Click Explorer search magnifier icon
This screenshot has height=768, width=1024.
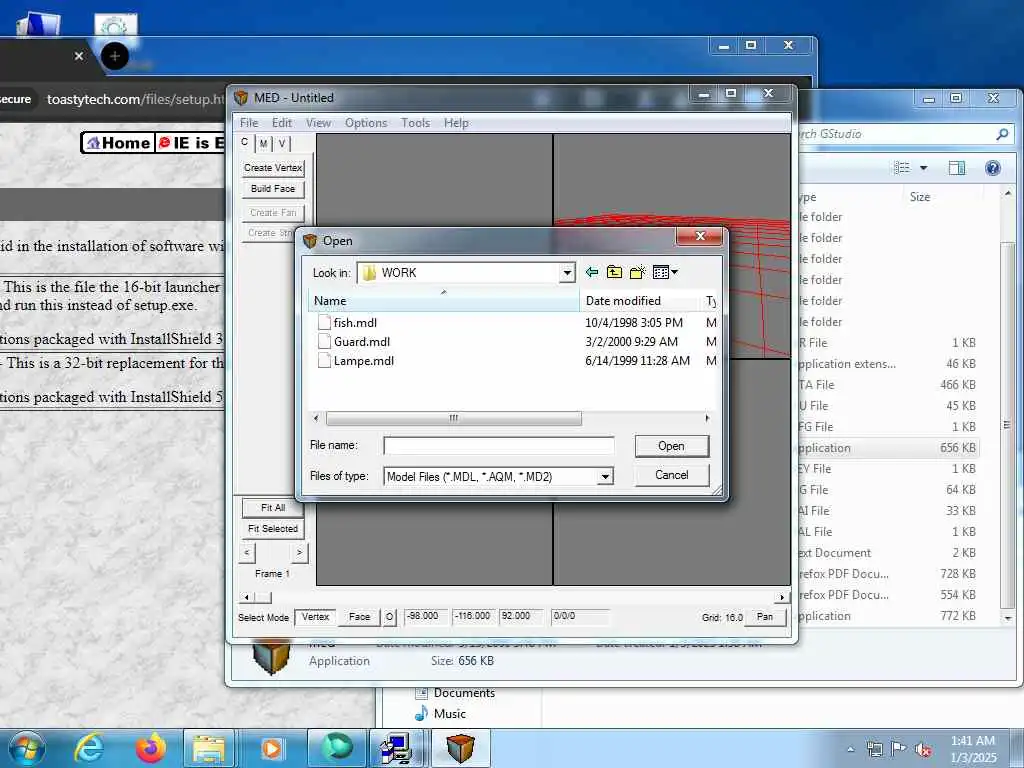1002,134
